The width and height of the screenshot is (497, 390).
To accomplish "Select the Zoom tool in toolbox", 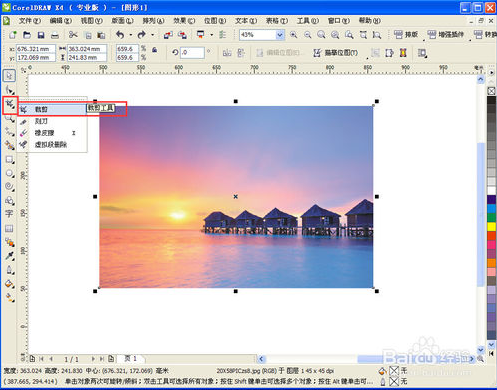I will [9, 118].
